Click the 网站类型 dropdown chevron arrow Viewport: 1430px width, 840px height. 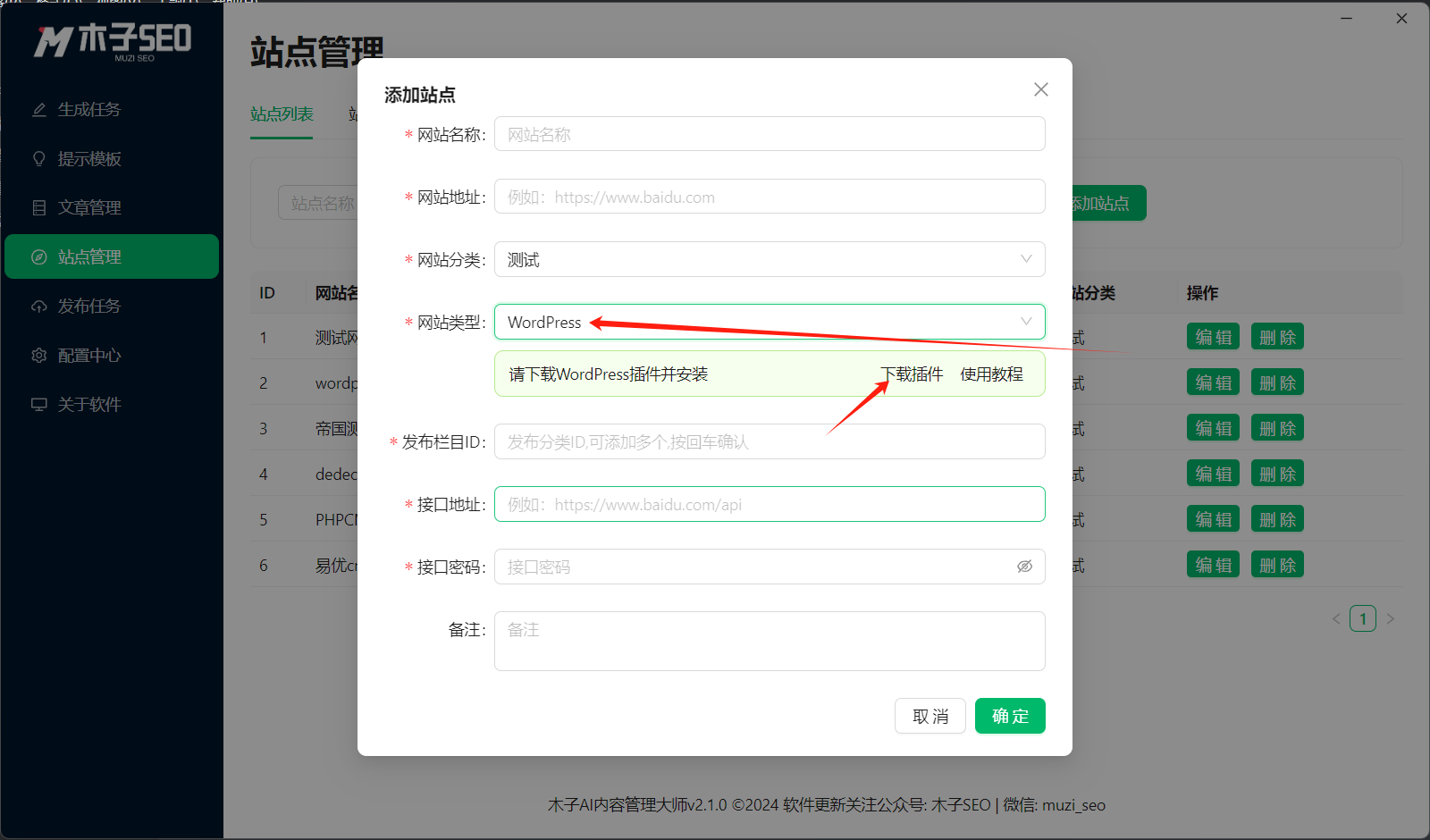[1026, 322]
